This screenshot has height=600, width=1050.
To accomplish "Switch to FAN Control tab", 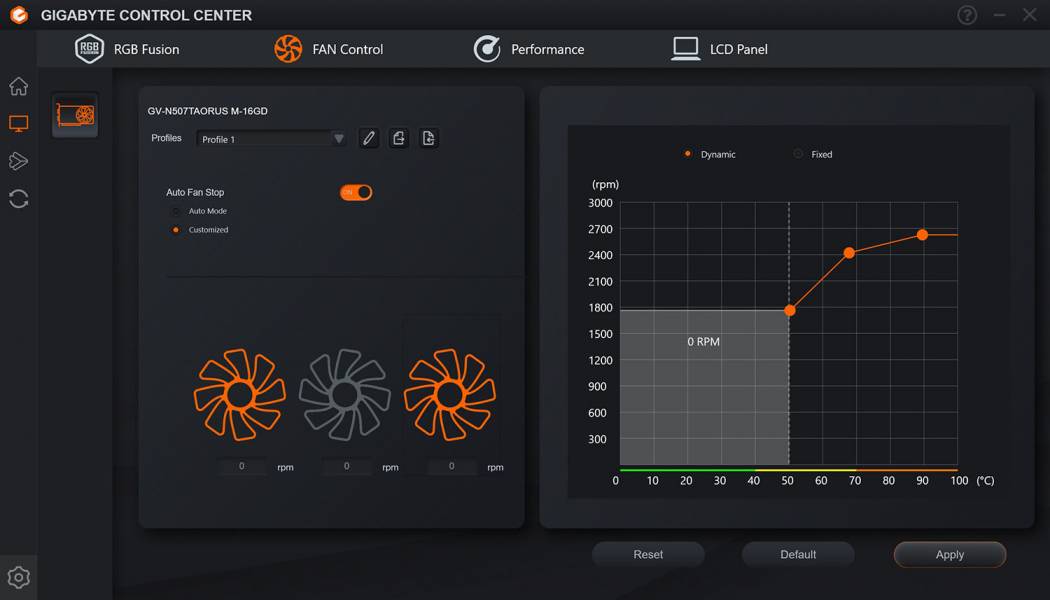I will pyautogui.click(x=329, y=49).
